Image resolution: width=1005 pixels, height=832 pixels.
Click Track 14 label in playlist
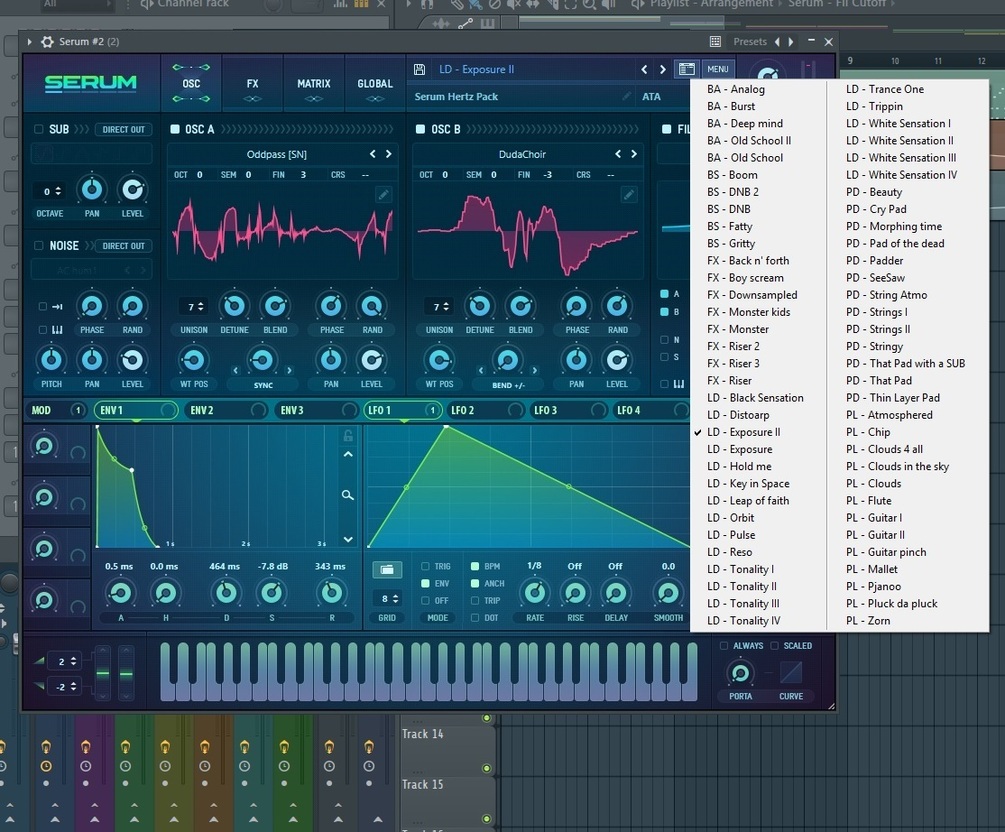click(x=422, y=734)
